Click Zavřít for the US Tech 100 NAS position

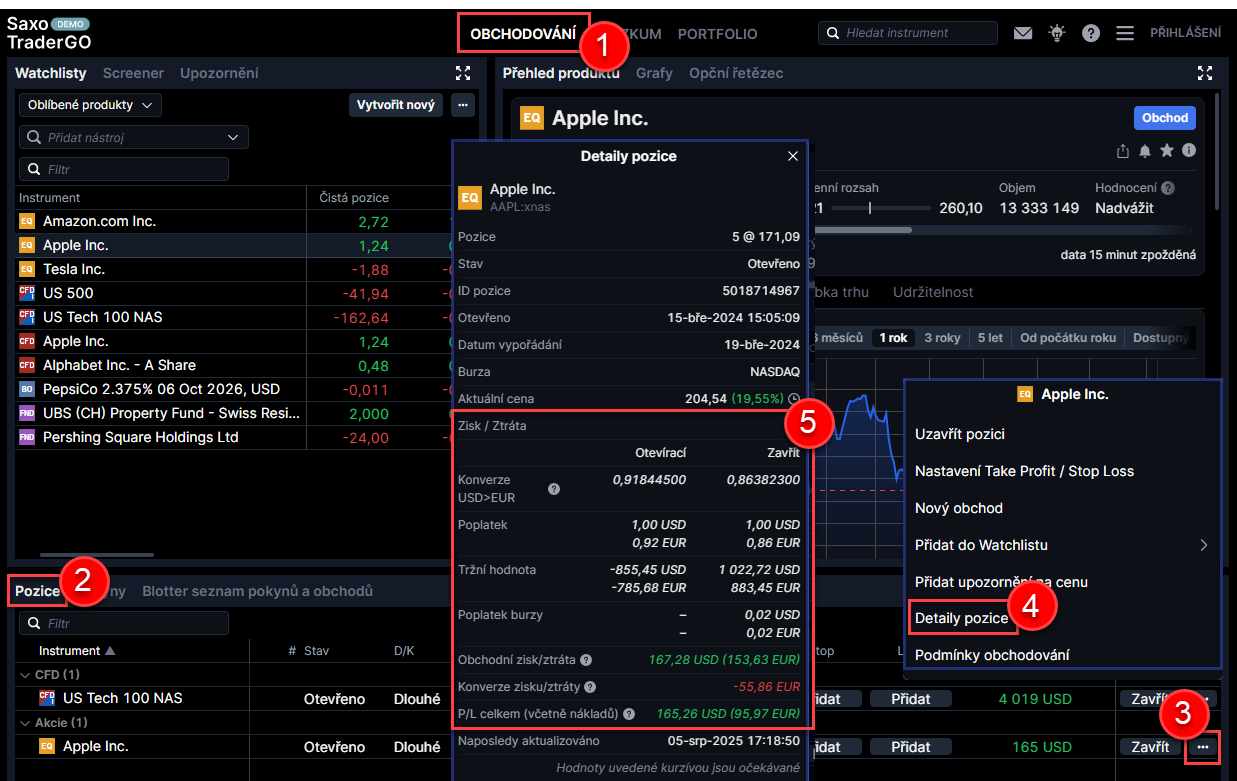(1150, 699)
